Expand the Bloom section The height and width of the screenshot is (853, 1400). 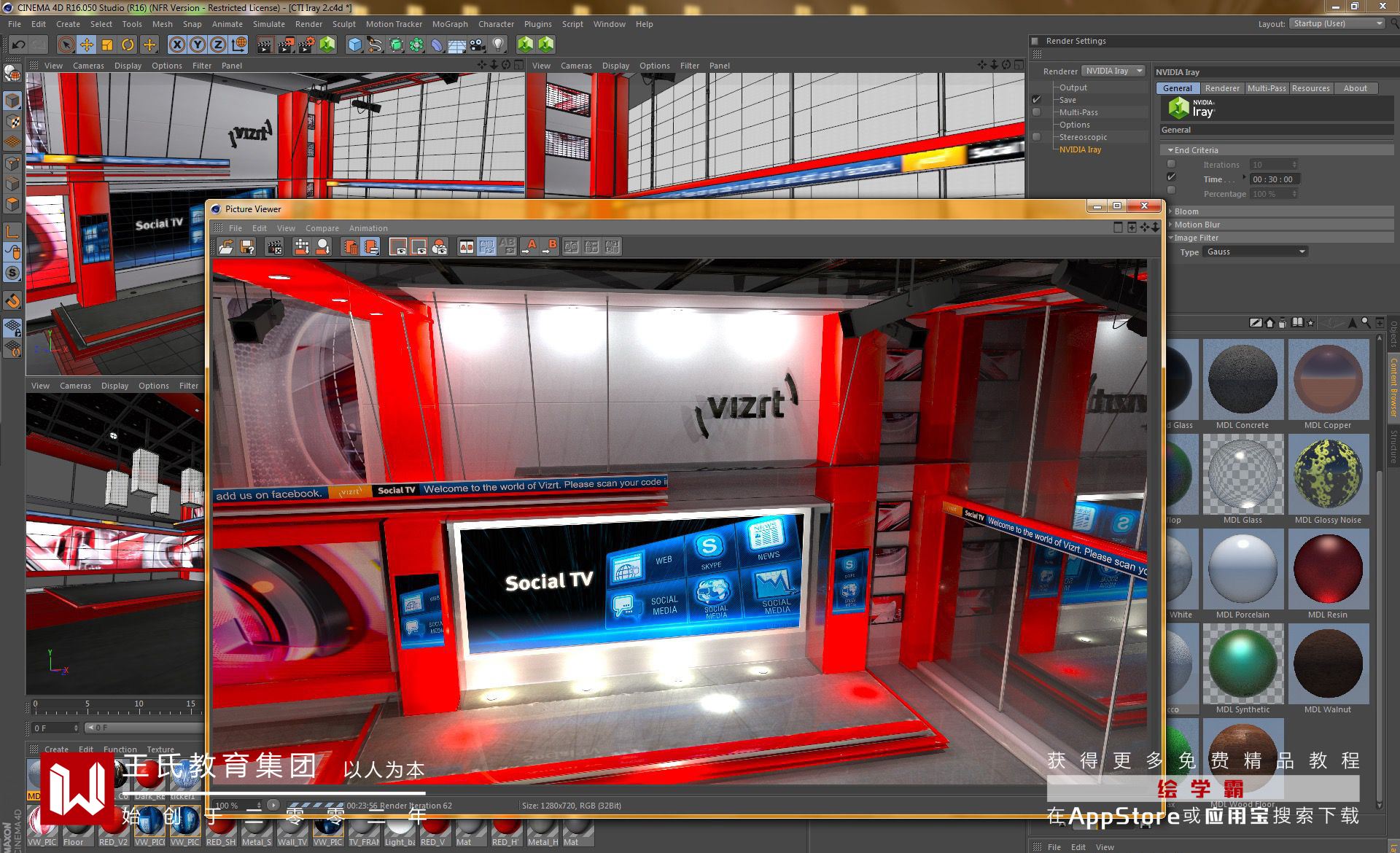1186,211
